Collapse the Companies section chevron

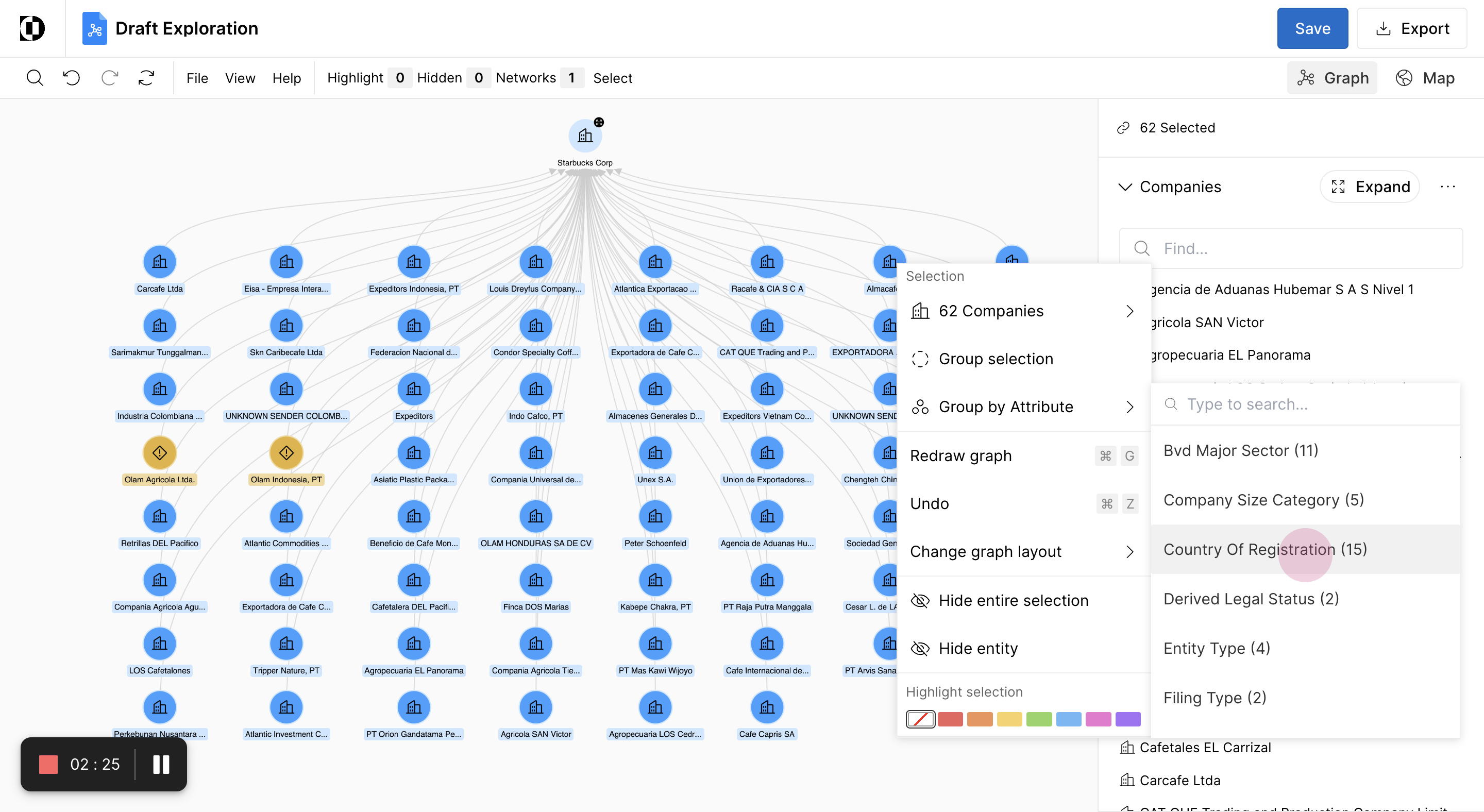point(1124,187)
